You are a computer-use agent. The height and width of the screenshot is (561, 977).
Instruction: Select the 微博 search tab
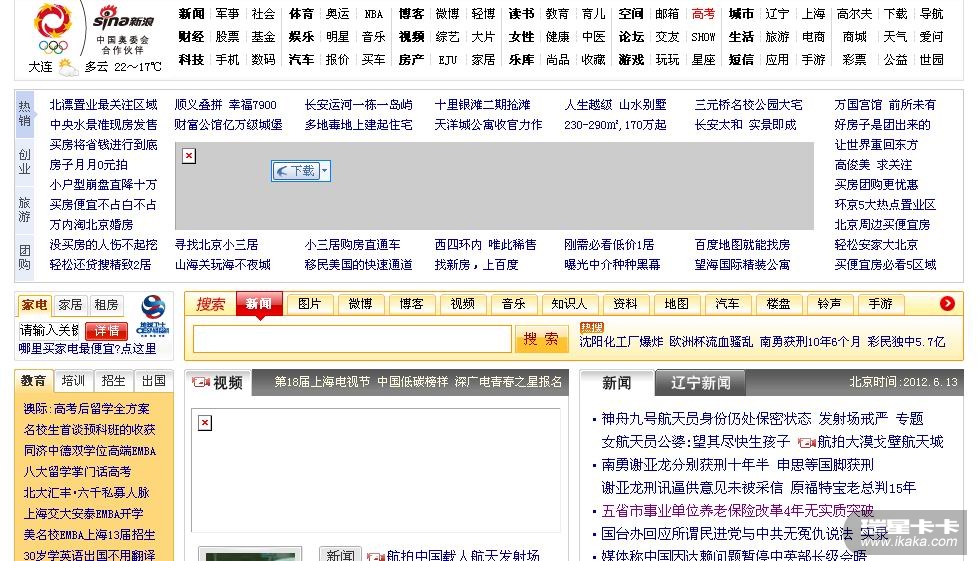[x=360, y=304]
